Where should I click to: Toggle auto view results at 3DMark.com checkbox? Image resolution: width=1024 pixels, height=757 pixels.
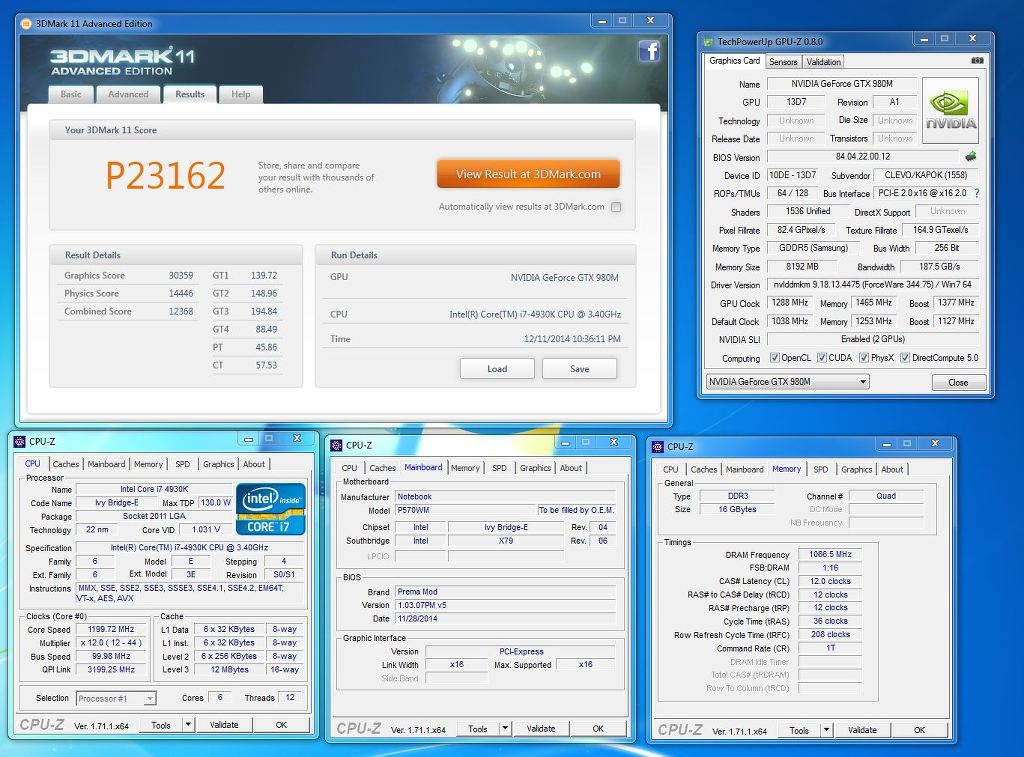click(616, 207)
